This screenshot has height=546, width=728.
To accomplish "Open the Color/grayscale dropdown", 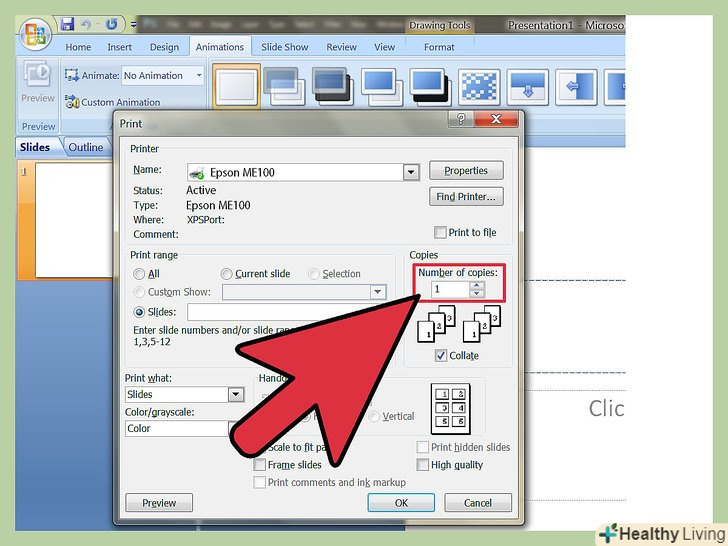I will tap(234, 429).
